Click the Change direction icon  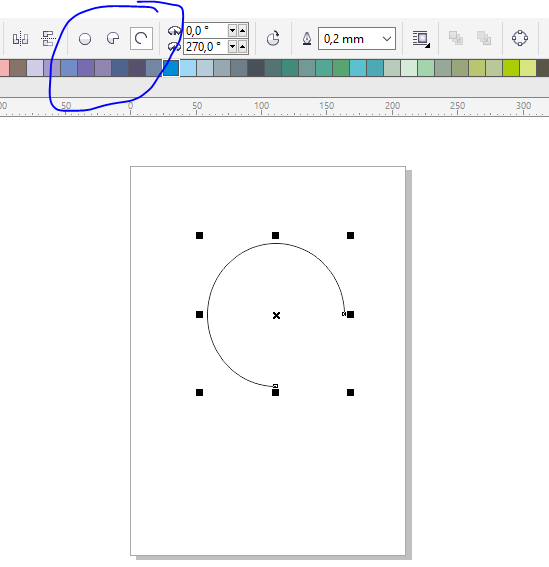pos(273,38)
